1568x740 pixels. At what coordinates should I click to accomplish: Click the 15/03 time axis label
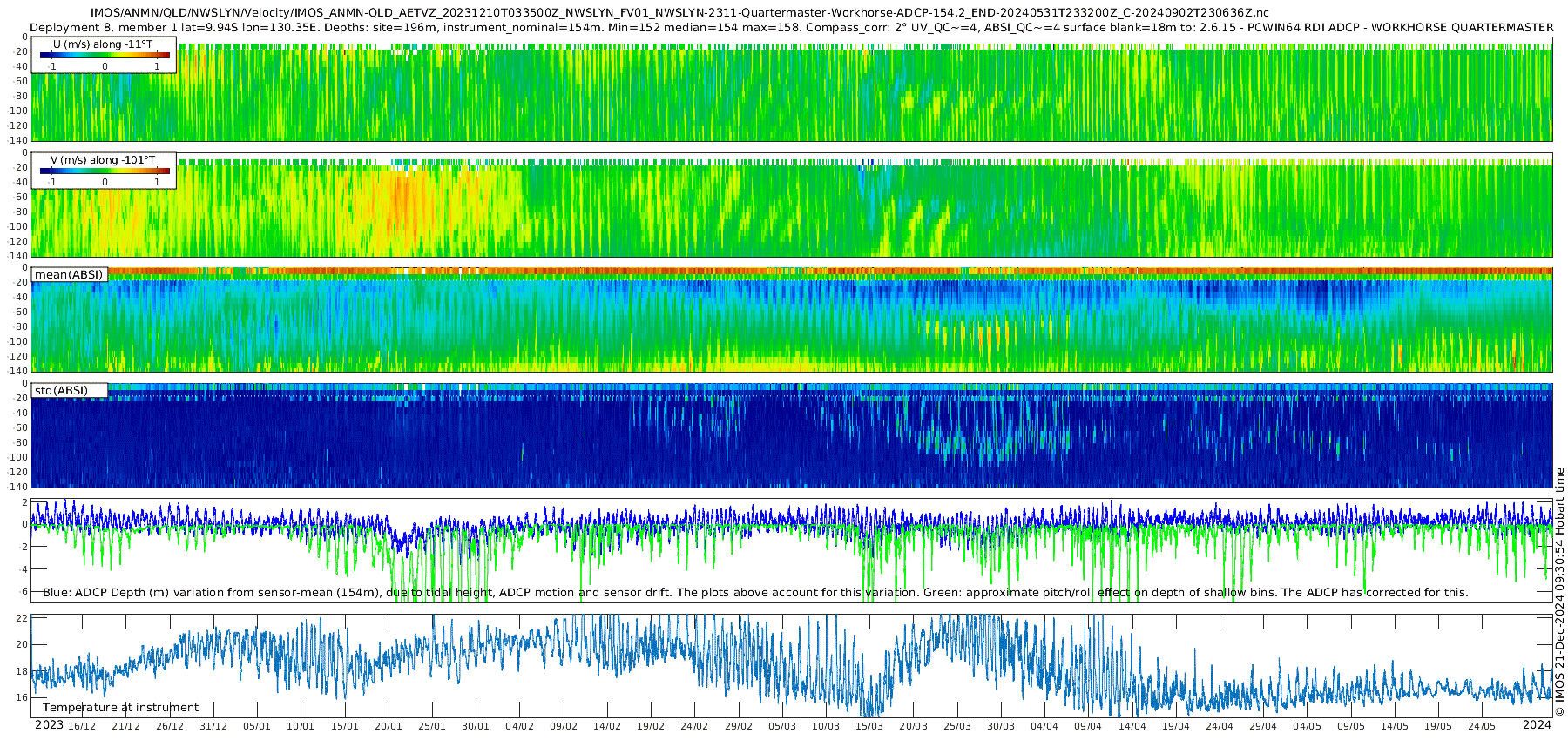click(869, 726)
